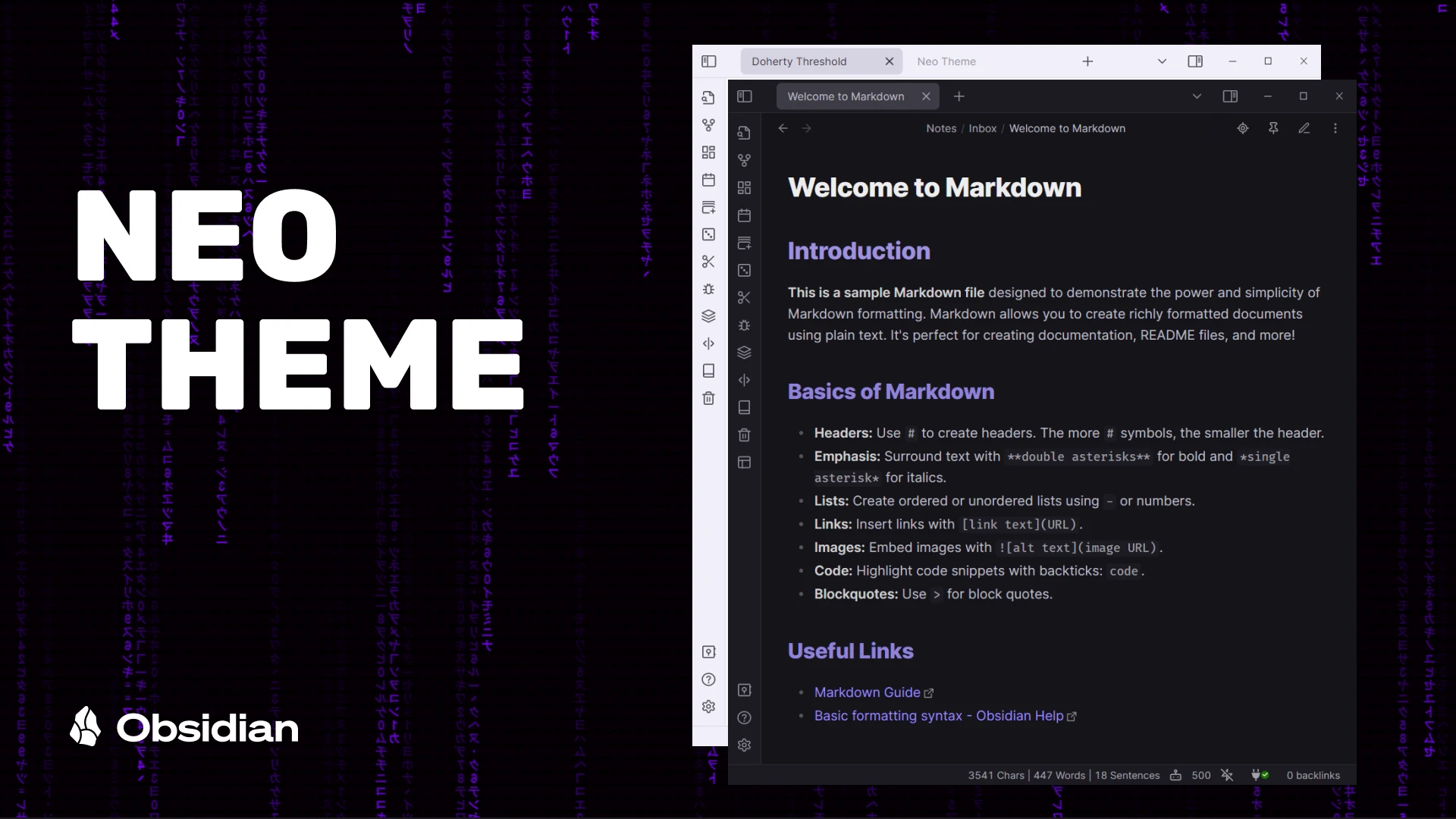
Task: Select the Doherty Threshold tab
Action: click(x=799, y=61)
